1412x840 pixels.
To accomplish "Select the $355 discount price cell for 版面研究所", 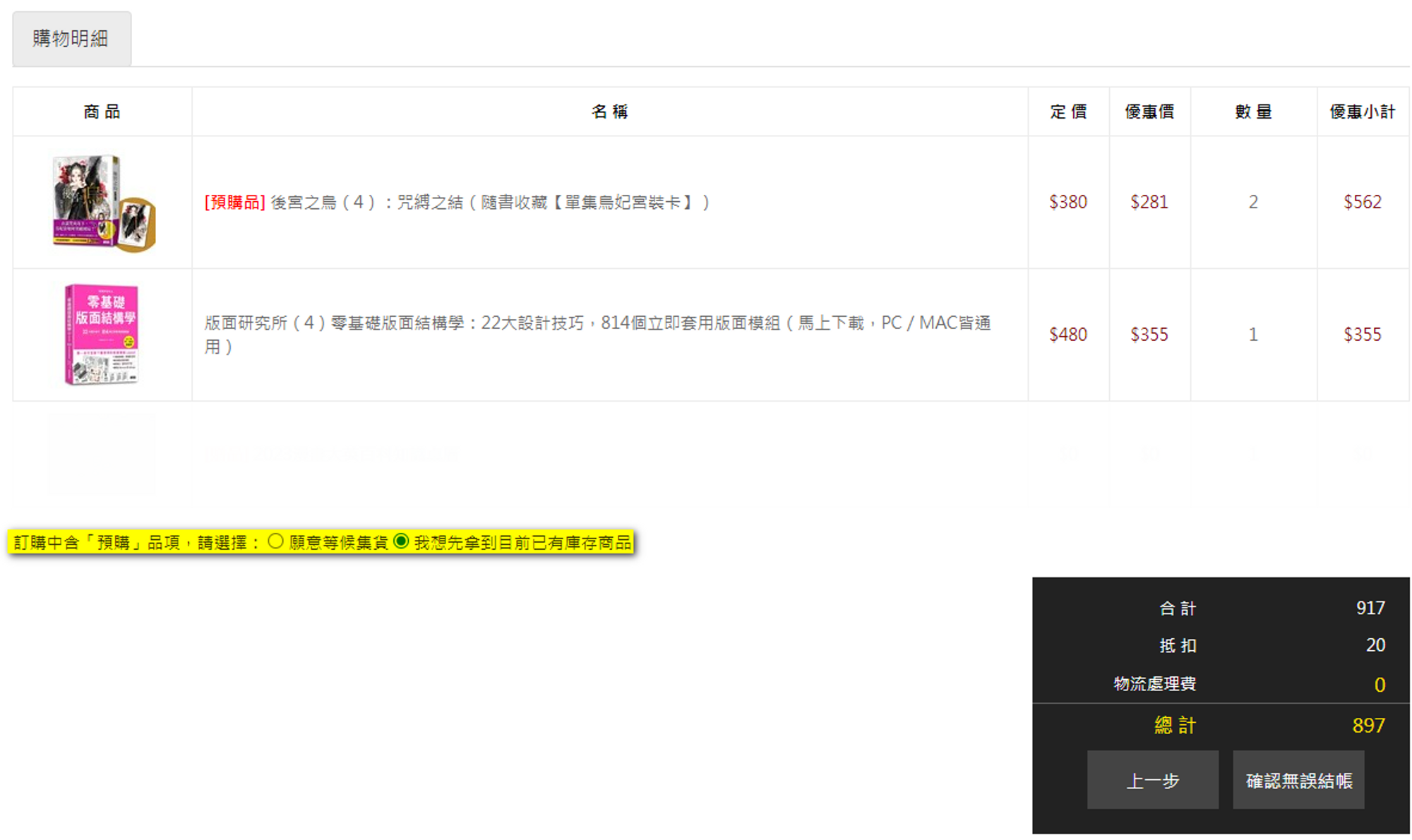I will 1149,335.
